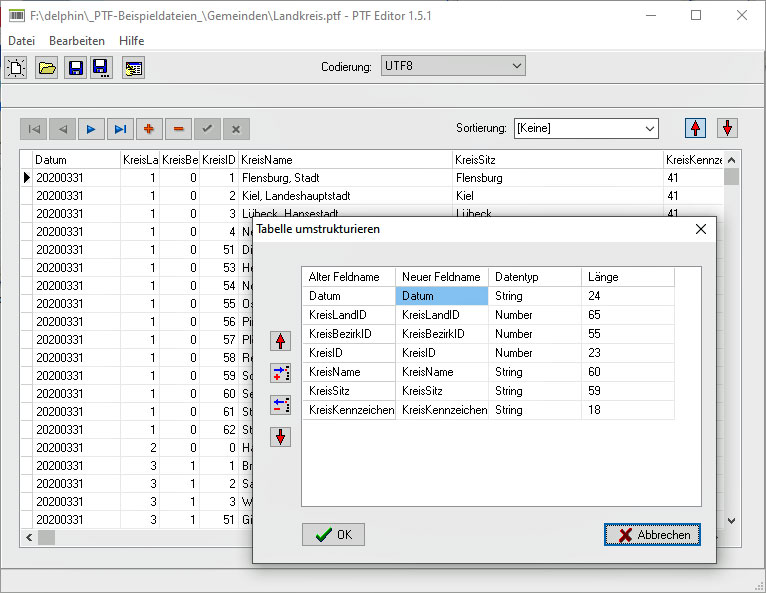The image size is (766, 593).
Task: Move field down in restructure dialog
Action: [x=280, y=437]
